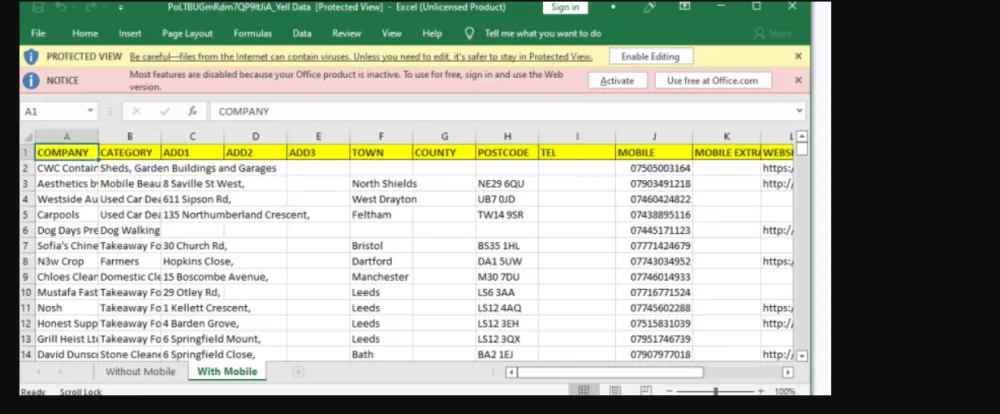Add a new sheet with the plus icon

298,372
